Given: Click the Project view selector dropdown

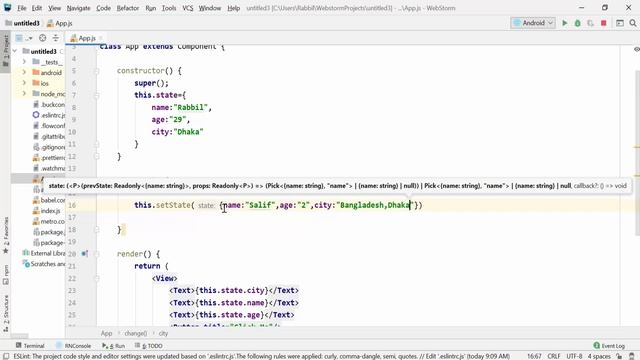Looking at the screenshot, I should click(23, 38).
